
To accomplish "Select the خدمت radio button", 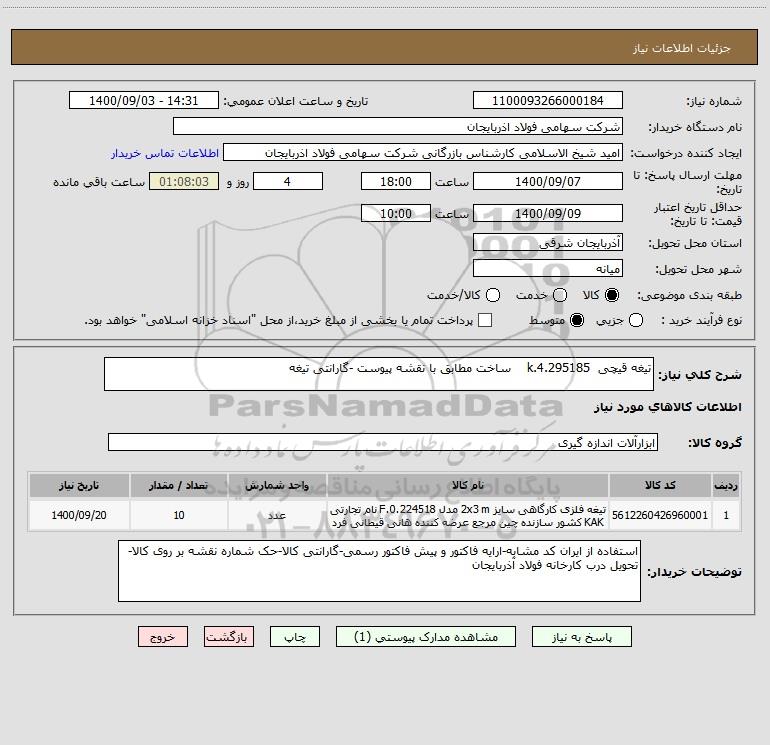I will coord(560,295).
